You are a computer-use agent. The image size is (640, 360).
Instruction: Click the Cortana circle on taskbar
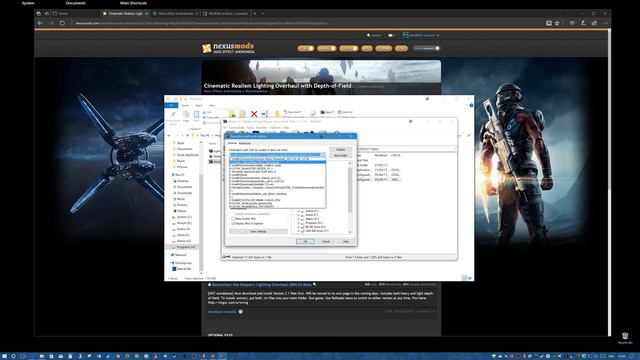(x=13, y=356)
